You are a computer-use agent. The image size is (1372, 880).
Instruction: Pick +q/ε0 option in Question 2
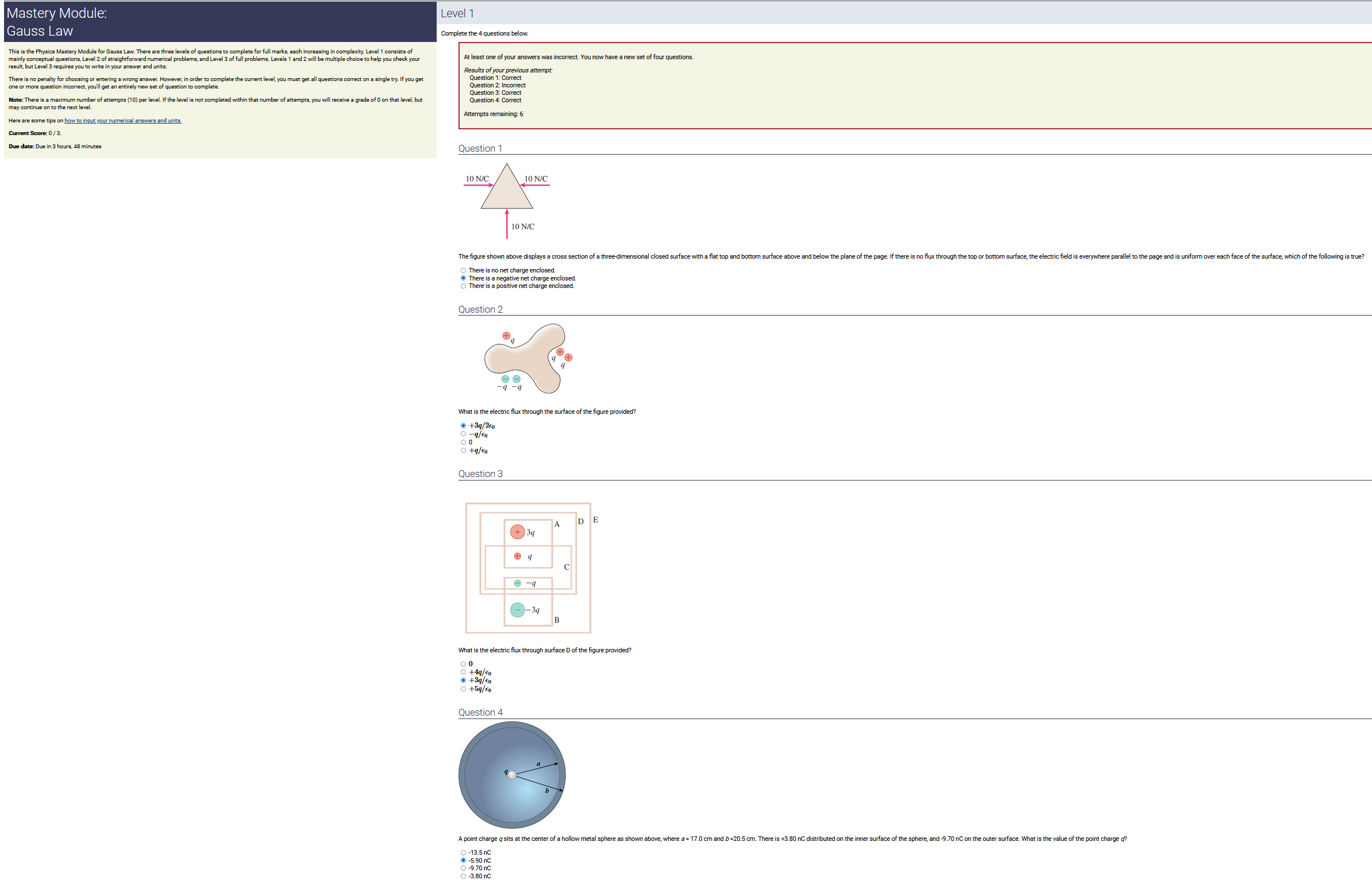[x=463, y=451]
